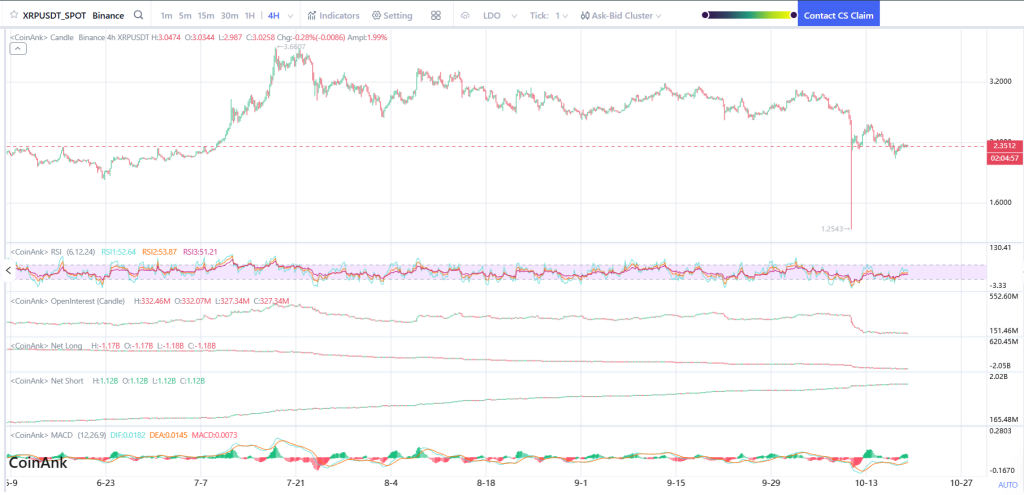
Task: Select the 1m timeframe
Action: coord(167,15)
